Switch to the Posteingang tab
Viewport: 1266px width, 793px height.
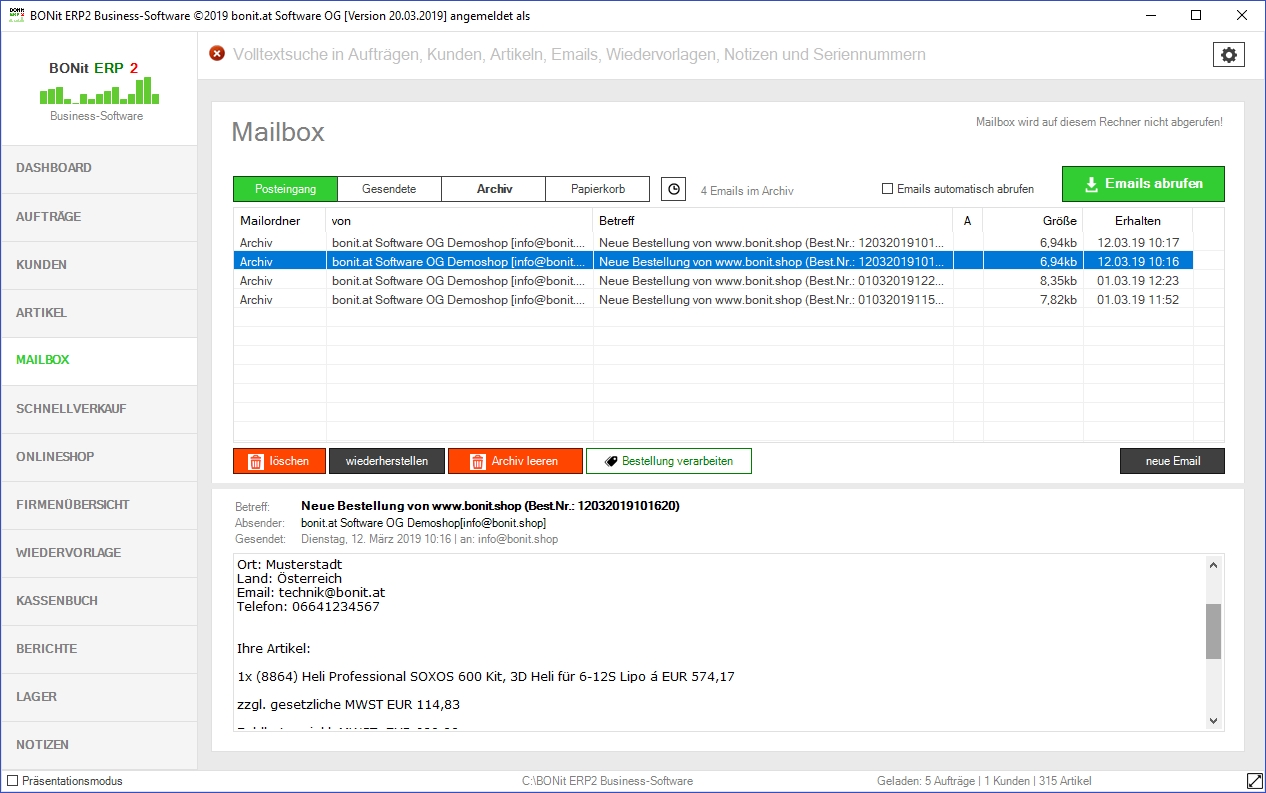point(285,188)
